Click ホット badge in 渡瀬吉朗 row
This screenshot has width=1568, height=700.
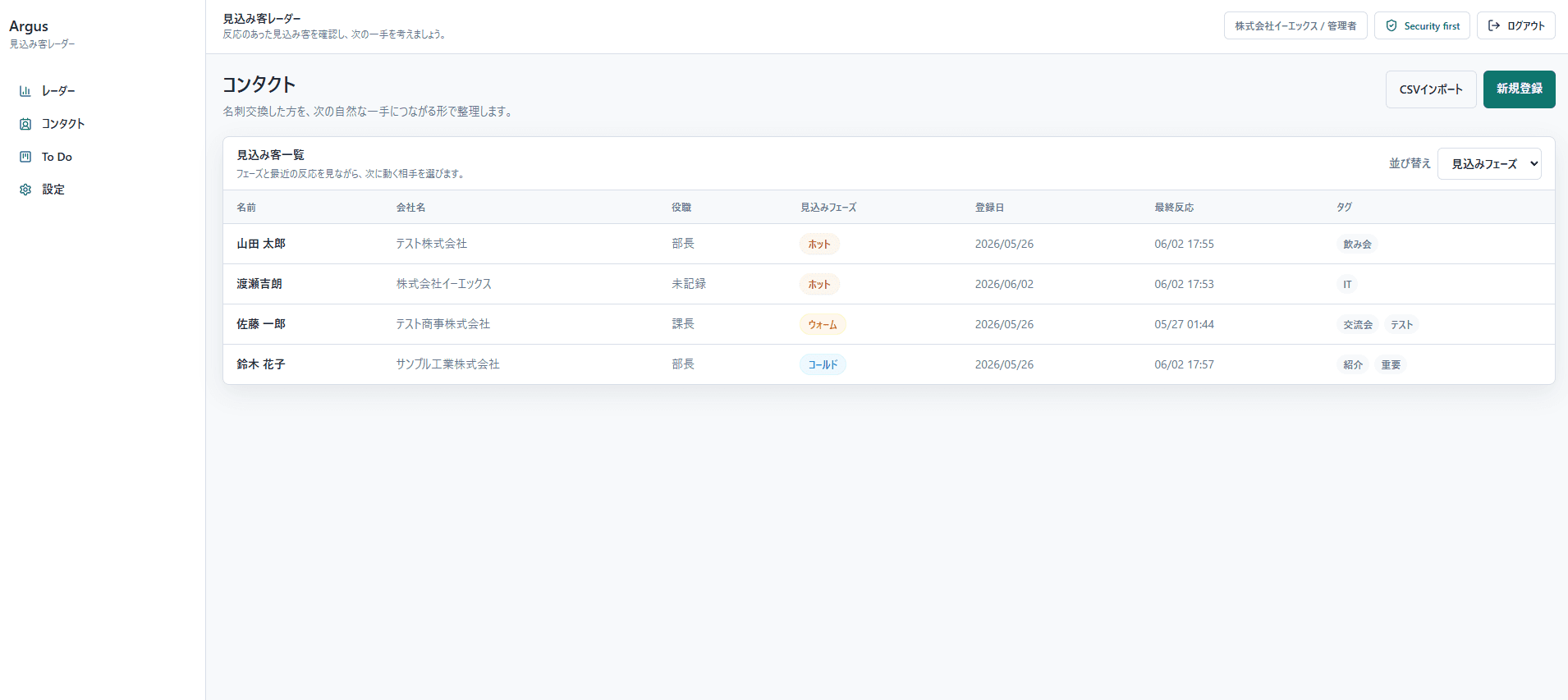819,284
